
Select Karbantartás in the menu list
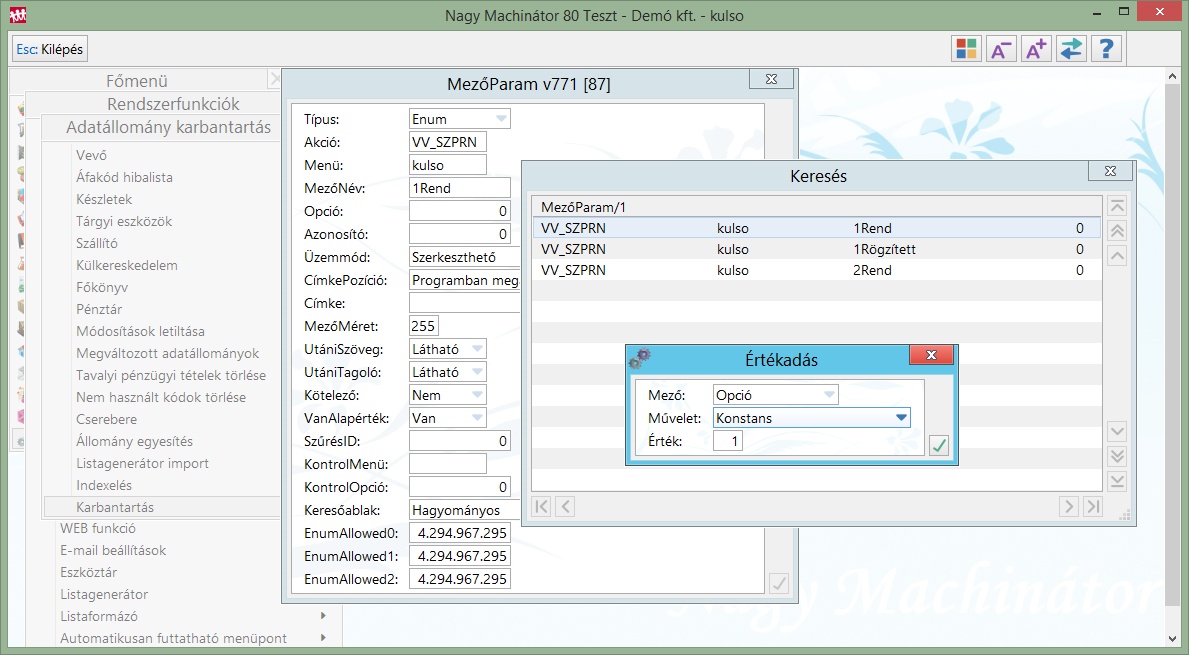click(115, 507)
